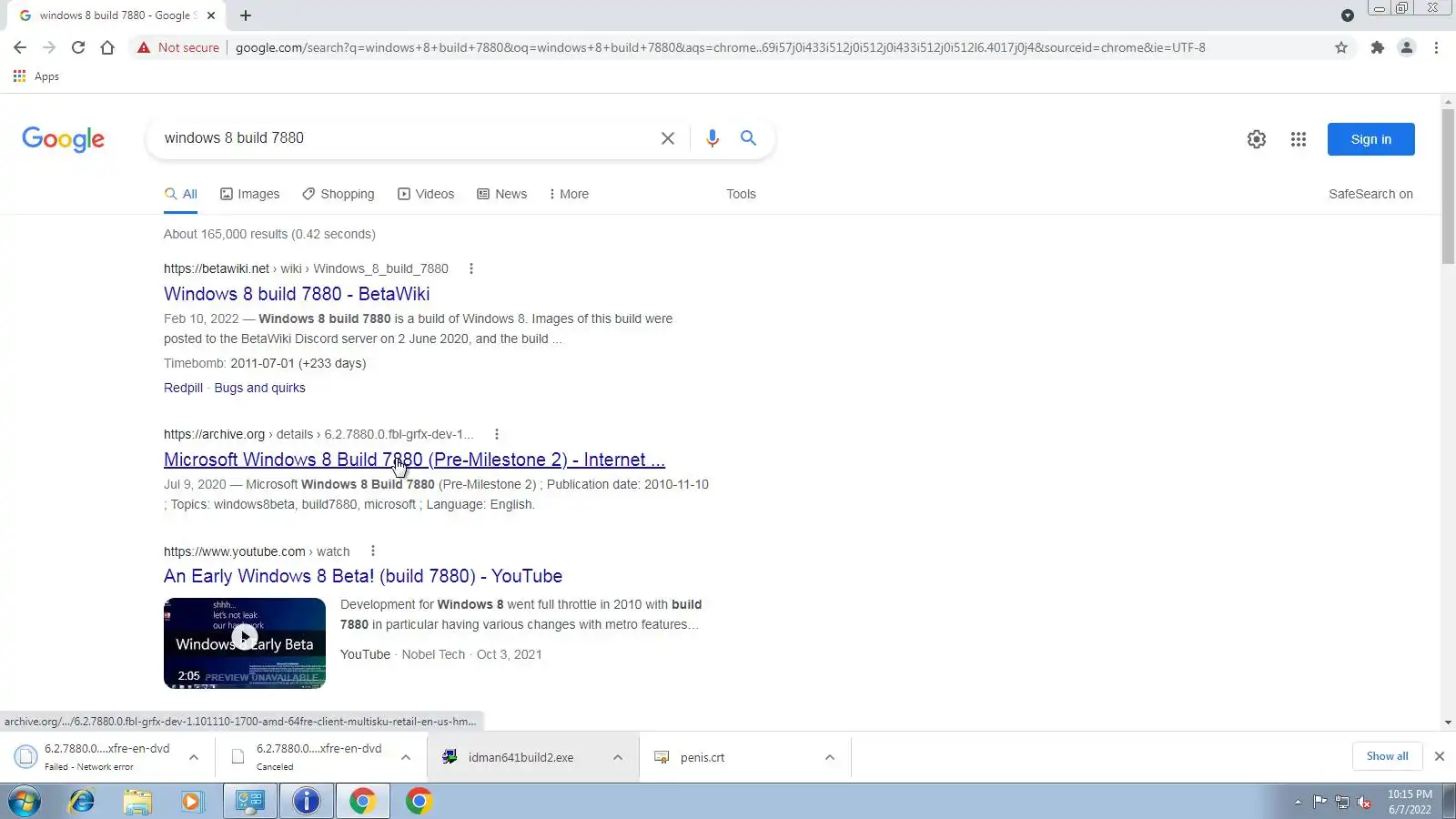
Task: Show hidden system tray icons
Action: coord(1298,802)
